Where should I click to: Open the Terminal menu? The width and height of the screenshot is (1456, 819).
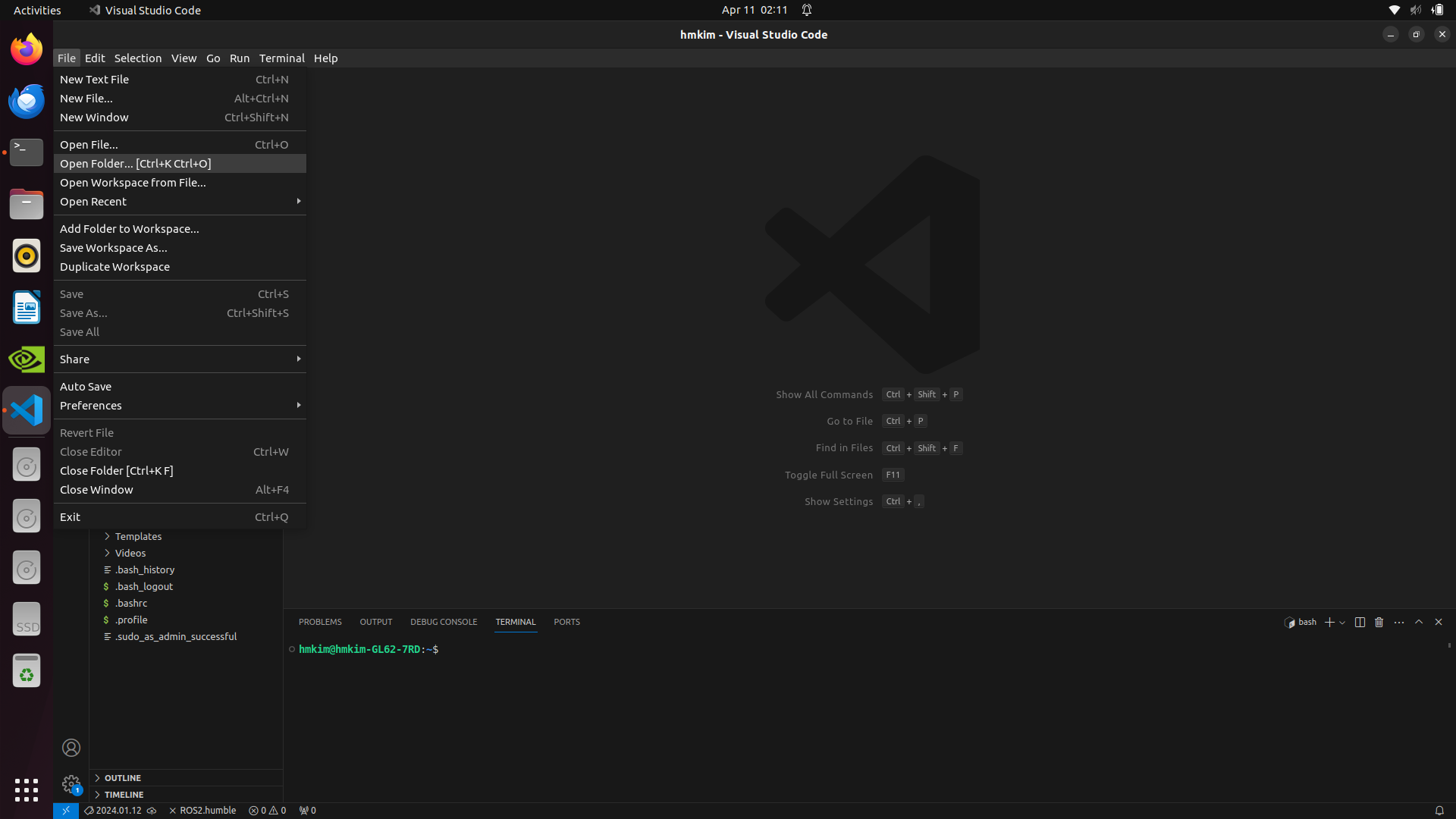281,58
